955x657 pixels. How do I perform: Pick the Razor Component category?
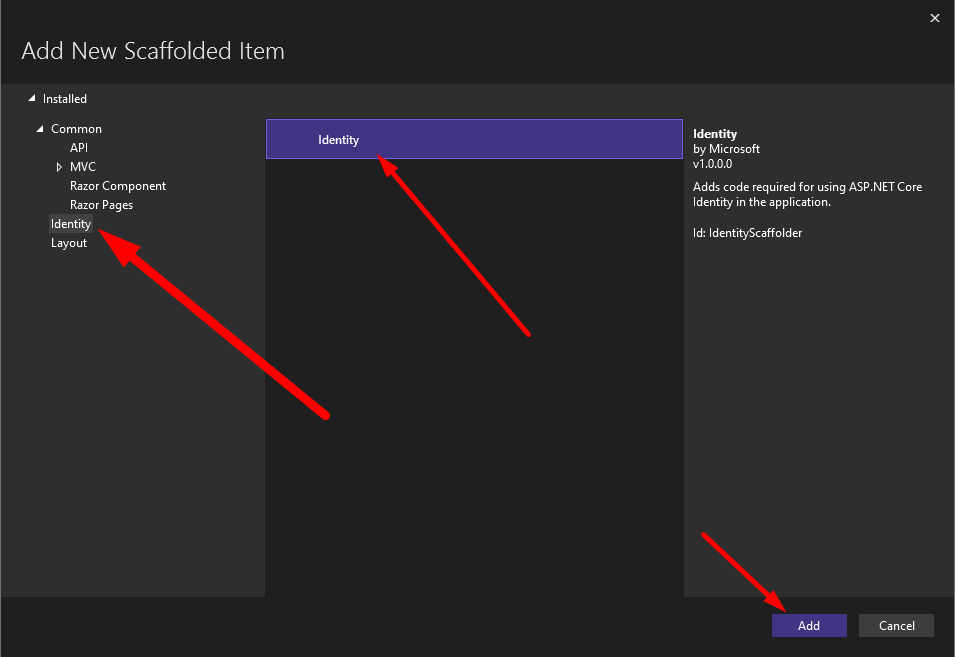(118, 186)
